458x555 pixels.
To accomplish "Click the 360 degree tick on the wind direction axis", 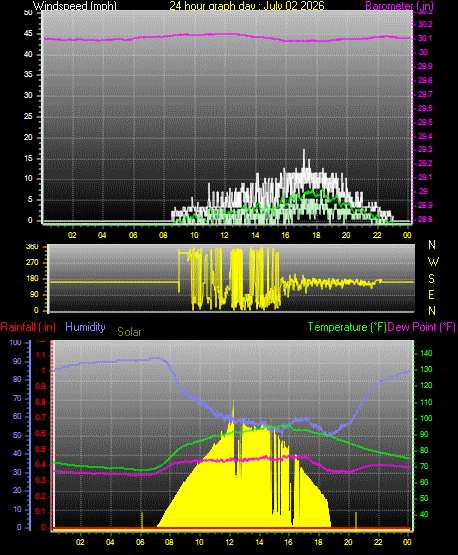I will click(x=32, y=247).
